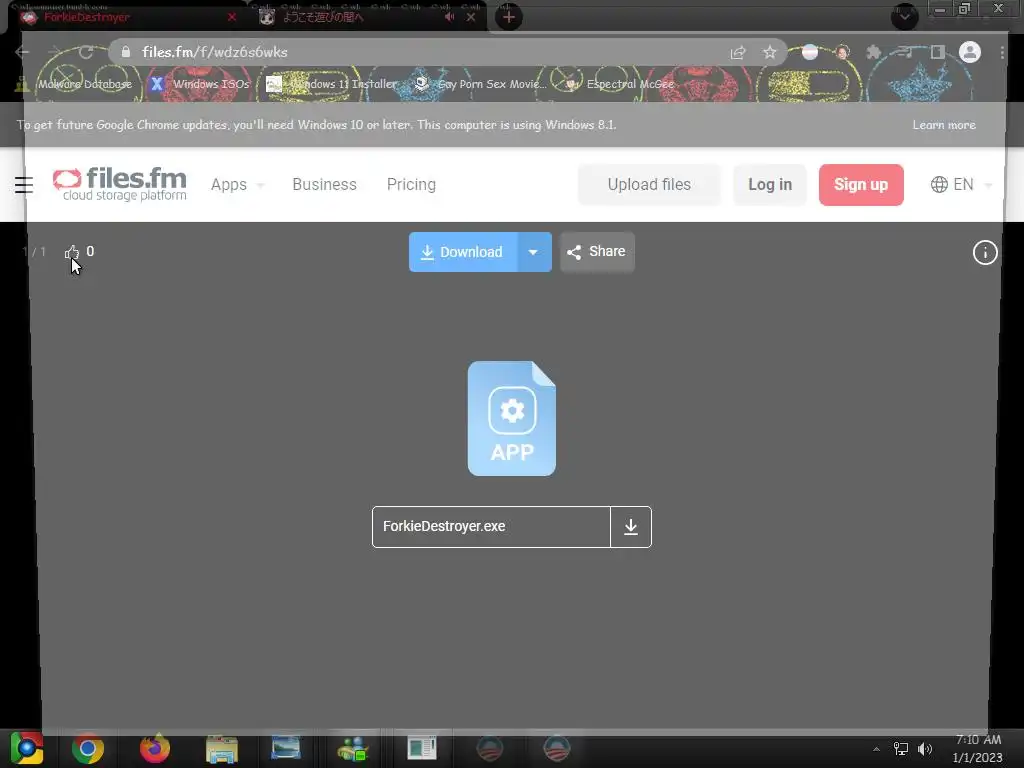Click the network tray icon
1024x768 pixels.
[901, 749]
